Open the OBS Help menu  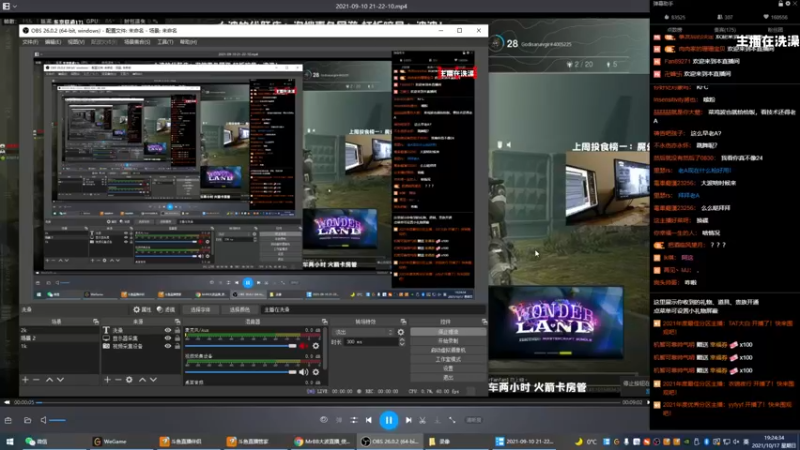click(188, 42)
